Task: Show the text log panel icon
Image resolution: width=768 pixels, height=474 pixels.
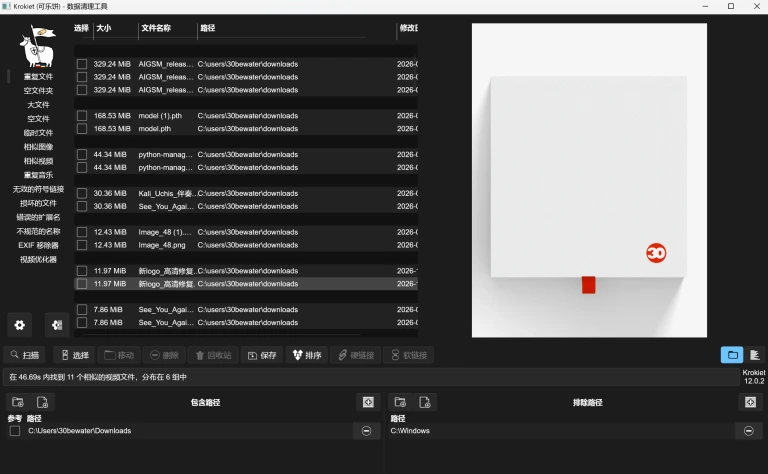Action: (755, 355)
